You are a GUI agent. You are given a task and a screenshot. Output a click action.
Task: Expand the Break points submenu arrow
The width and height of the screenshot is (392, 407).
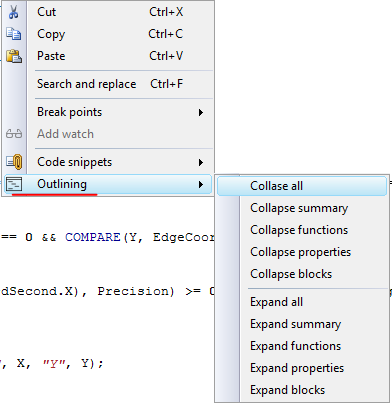click(x=201, y=112)
